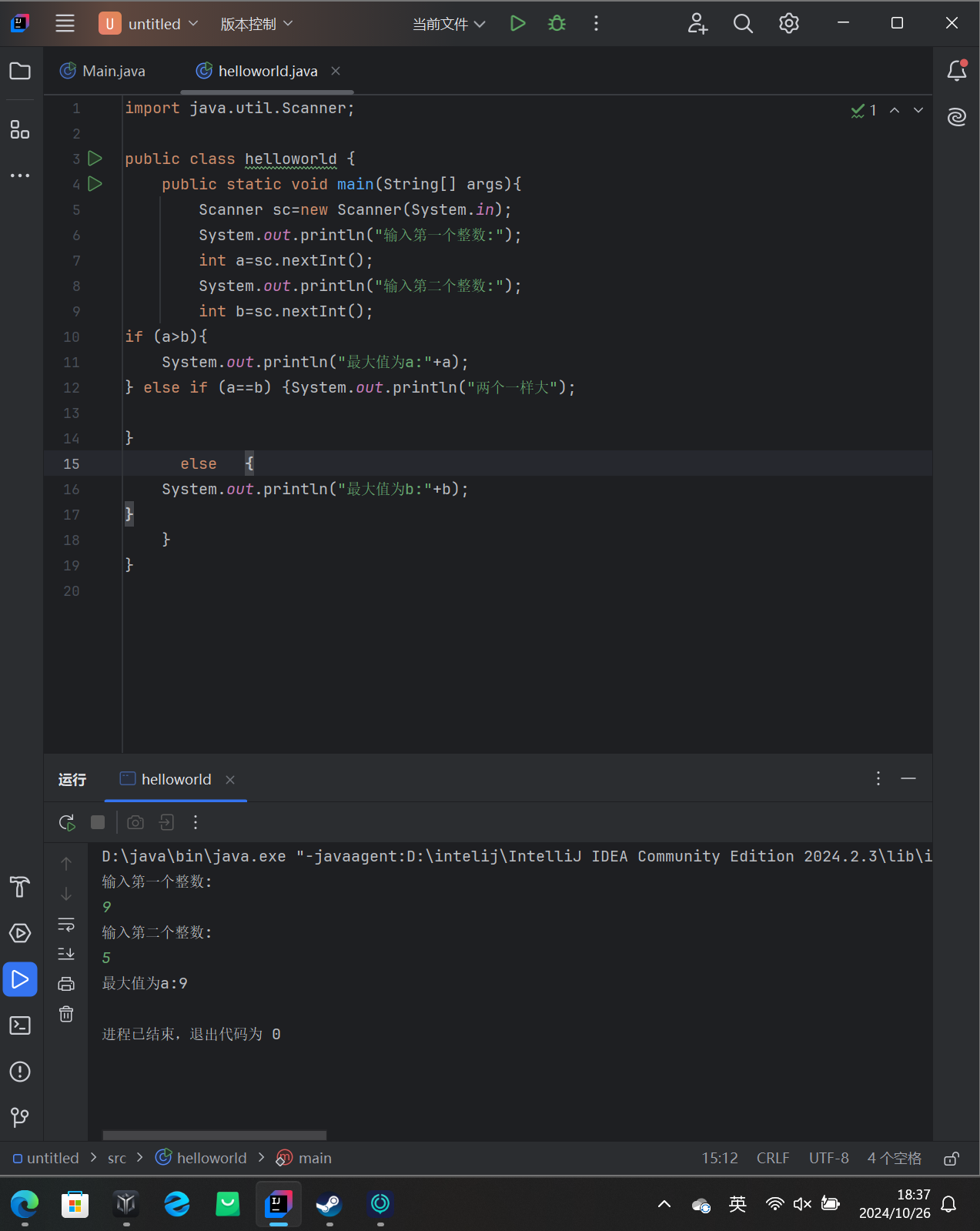Open Search Everywhere magnifier
The height and width of the screenshot is (1231, 980).
[x=743, y=23]
